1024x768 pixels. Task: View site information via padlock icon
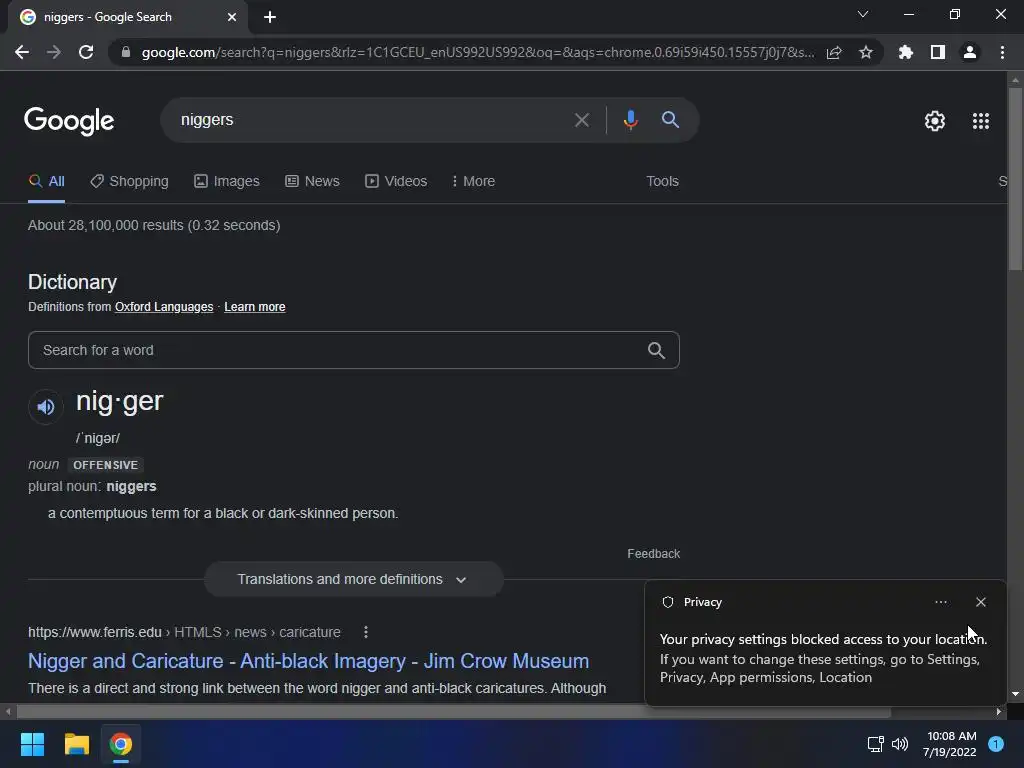pyautogui.click(x=126, y=52)
